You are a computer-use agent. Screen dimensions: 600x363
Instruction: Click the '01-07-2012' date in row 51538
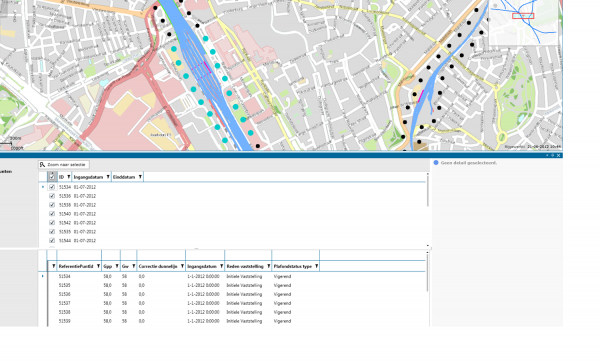pyautogui.click(x=85, y=205)
